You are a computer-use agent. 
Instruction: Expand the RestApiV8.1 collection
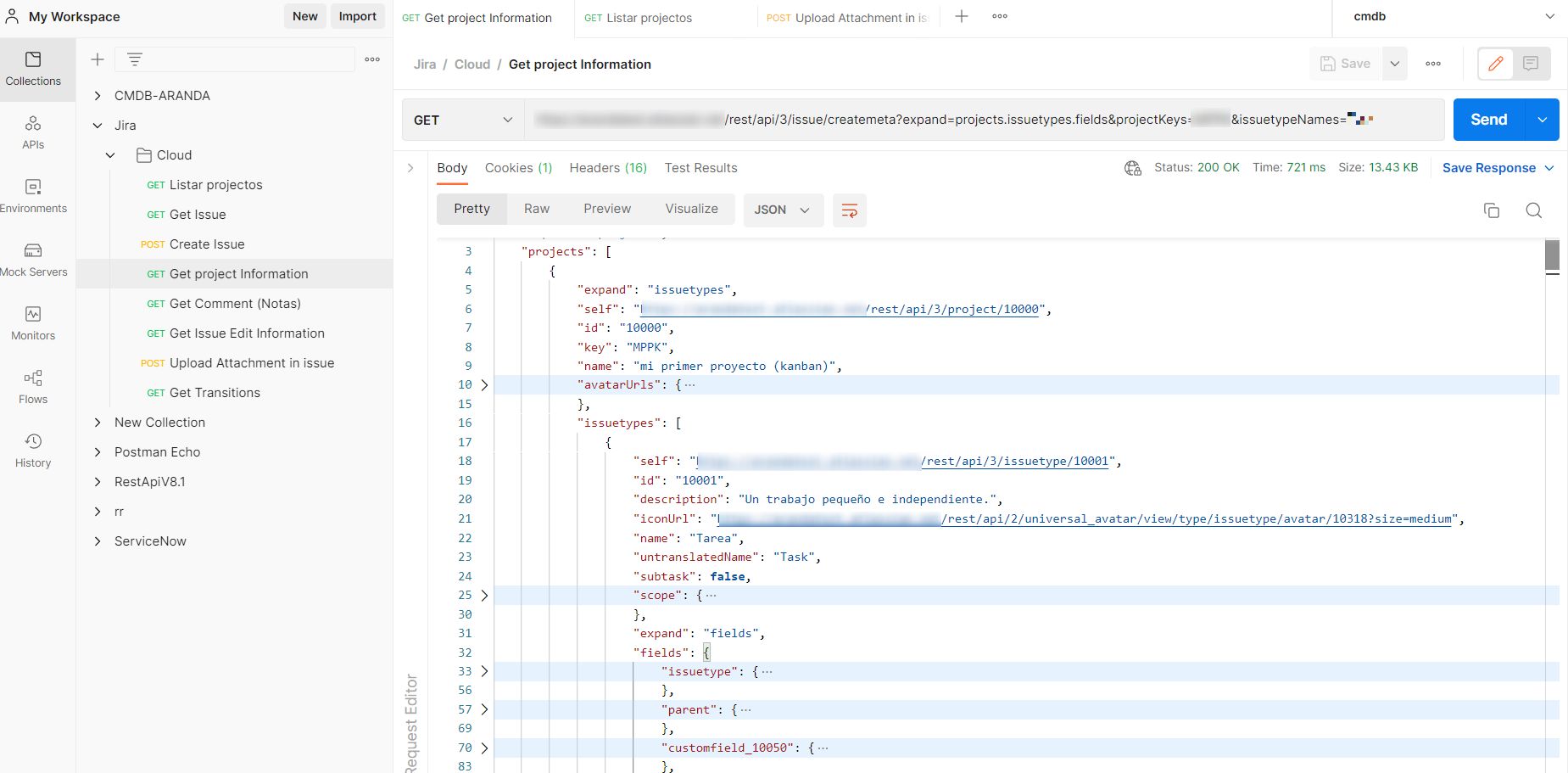[98, 482]
